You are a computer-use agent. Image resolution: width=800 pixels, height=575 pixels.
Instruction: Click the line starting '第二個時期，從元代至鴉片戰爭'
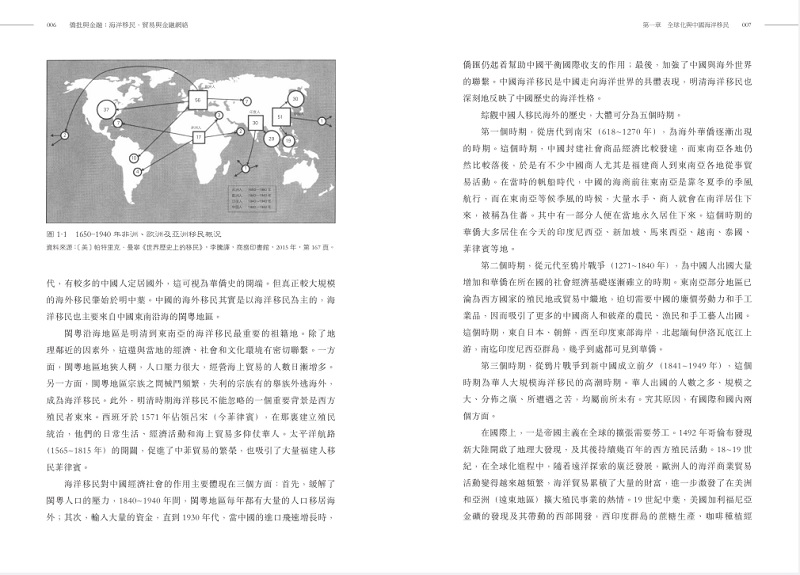pos(616,266)
